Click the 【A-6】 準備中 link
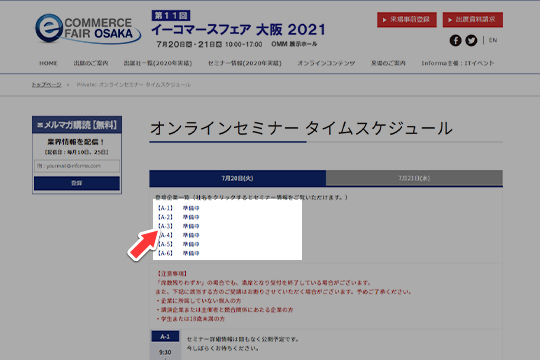This screenshot has height=360, width=540. click(x=178, y=253)
